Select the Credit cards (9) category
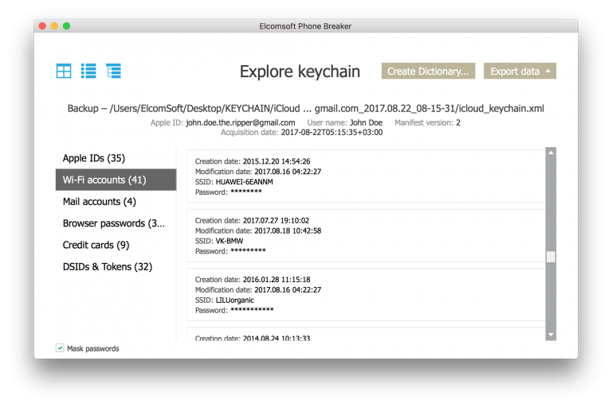Image resolution: width=612 pixels, height=407 pixels. (96, 245)
